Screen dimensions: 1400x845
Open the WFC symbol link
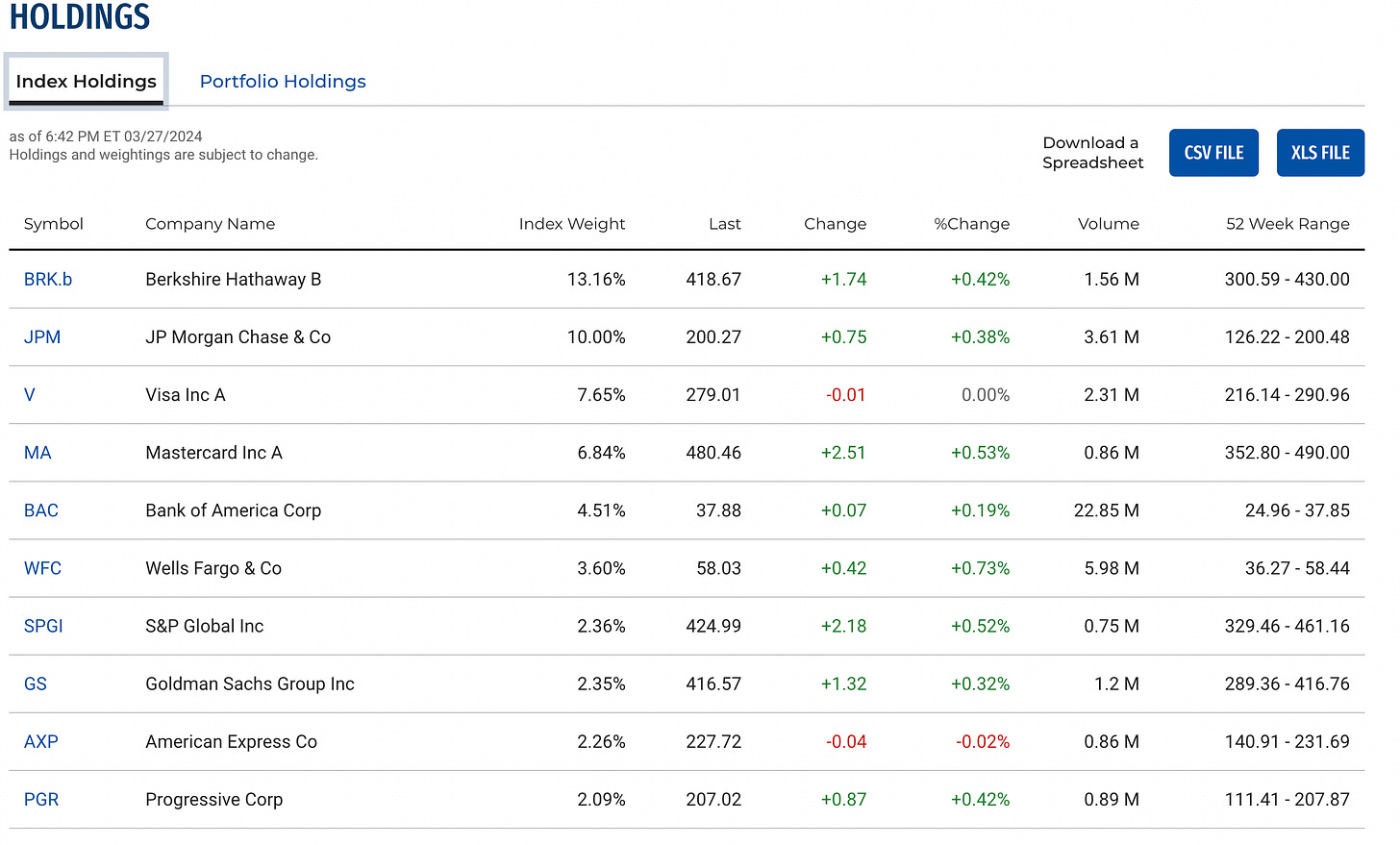coord(42,568)
